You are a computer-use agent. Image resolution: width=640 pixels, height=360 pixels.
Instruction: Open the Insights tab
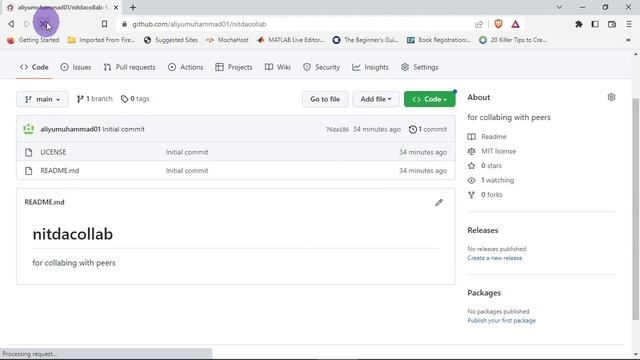coord(371,67)
